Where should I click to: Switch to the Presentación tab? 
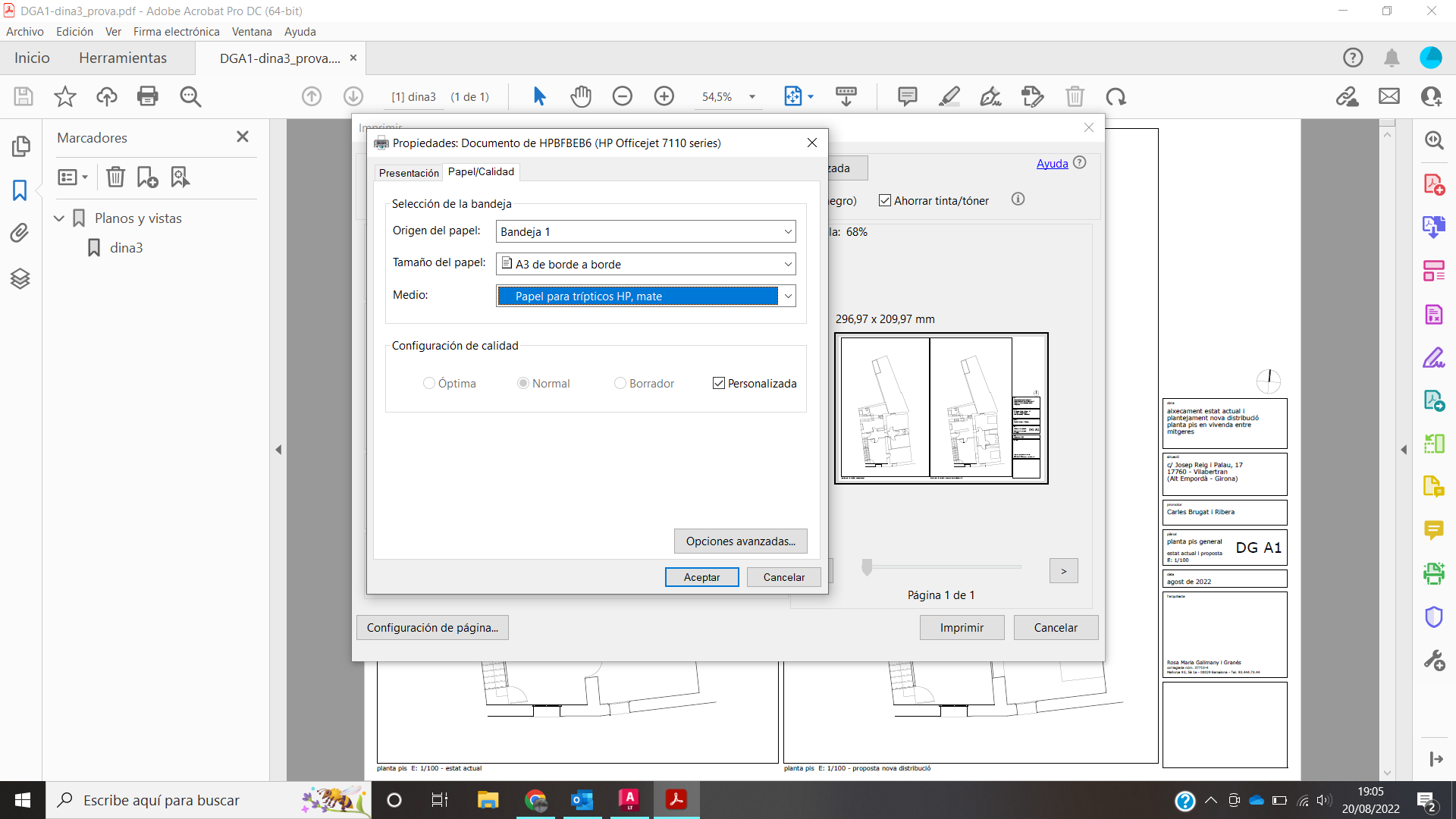pos(408,172)
